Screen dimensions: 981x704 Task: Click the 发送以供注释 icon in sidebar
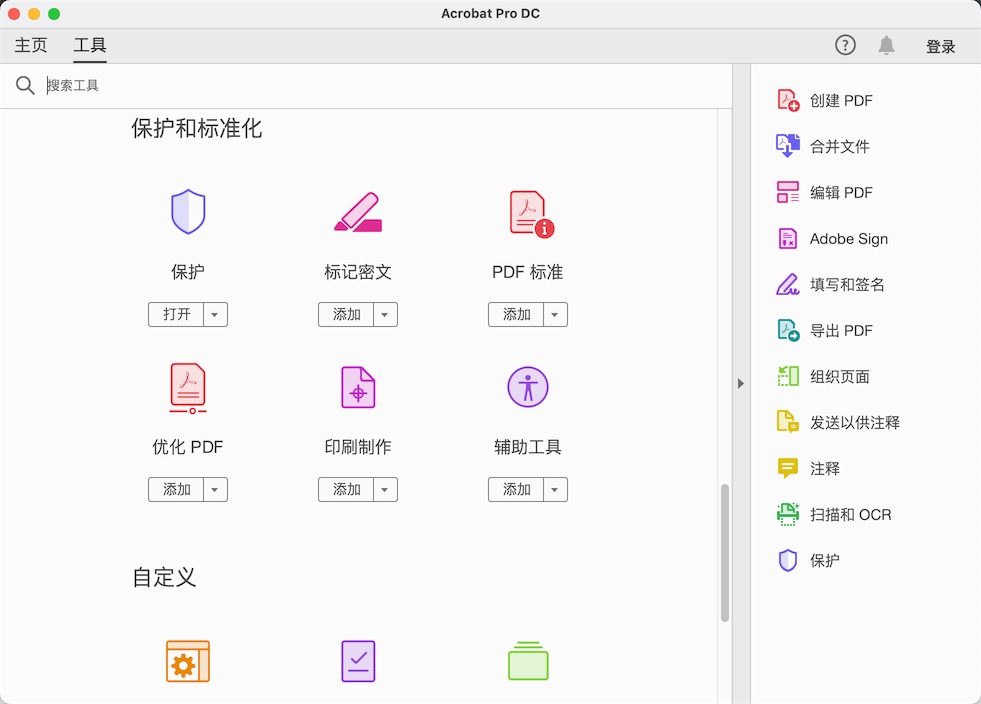click(x=788, y=422)
